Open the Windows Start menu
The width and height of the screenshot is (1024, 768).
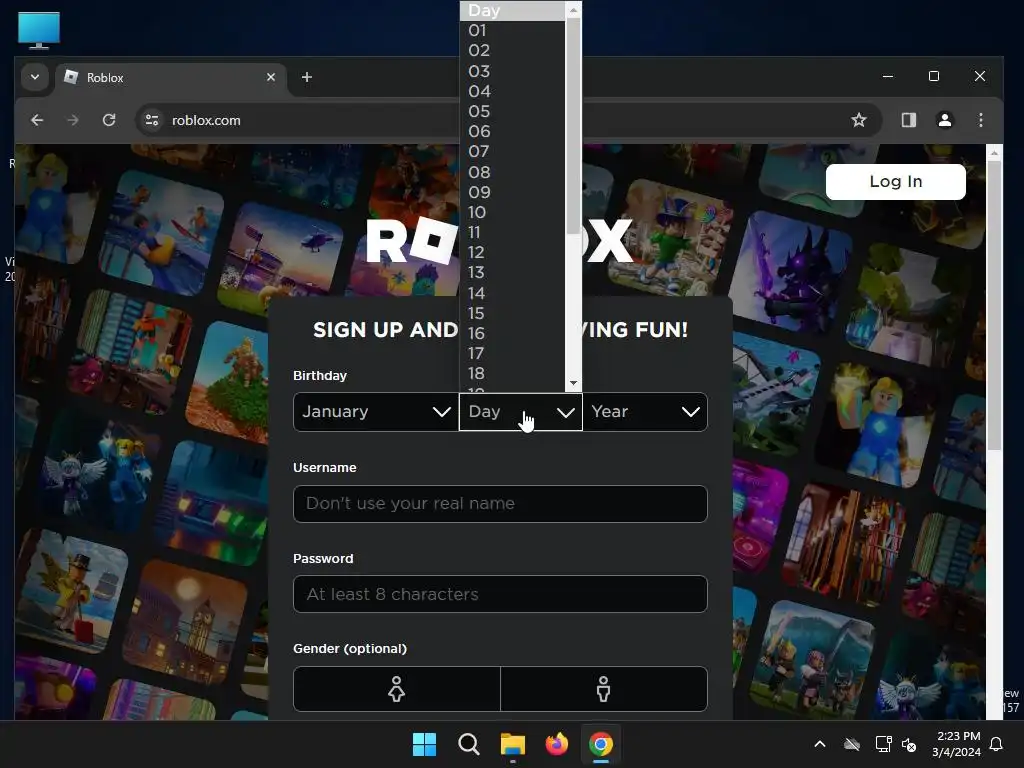(x=424, y=744)
